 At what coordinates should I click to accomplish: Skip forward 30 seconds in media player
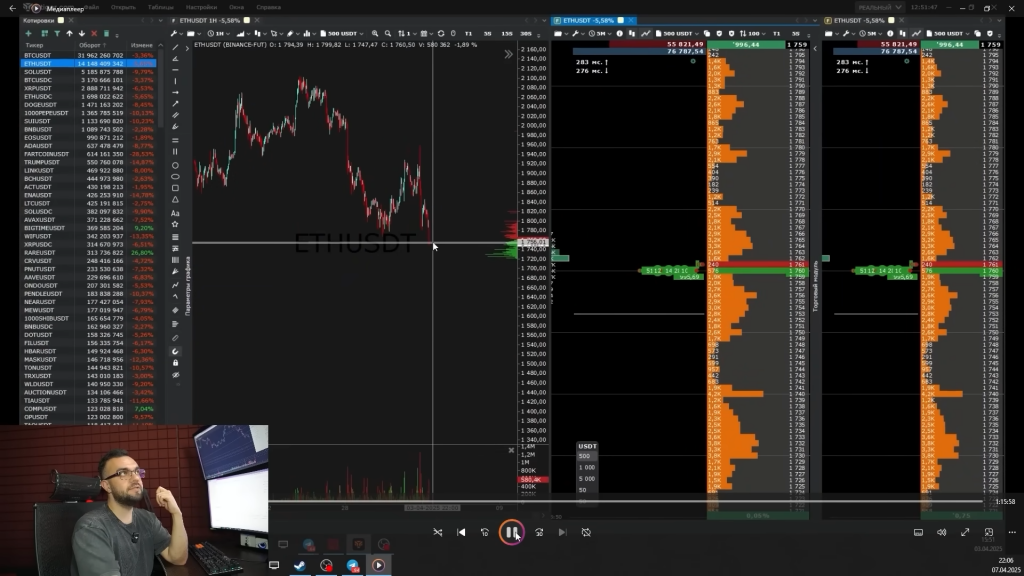539,532
